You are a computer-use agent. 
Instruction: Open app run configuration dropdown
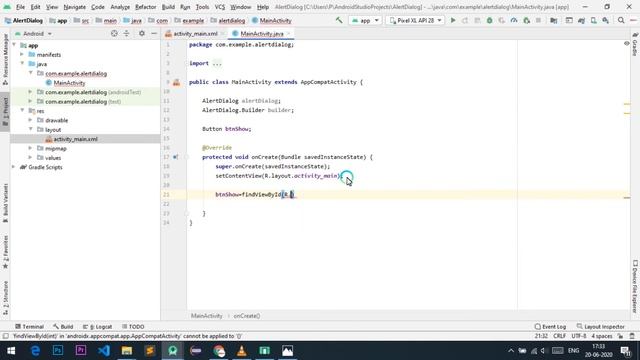(365, 20)
